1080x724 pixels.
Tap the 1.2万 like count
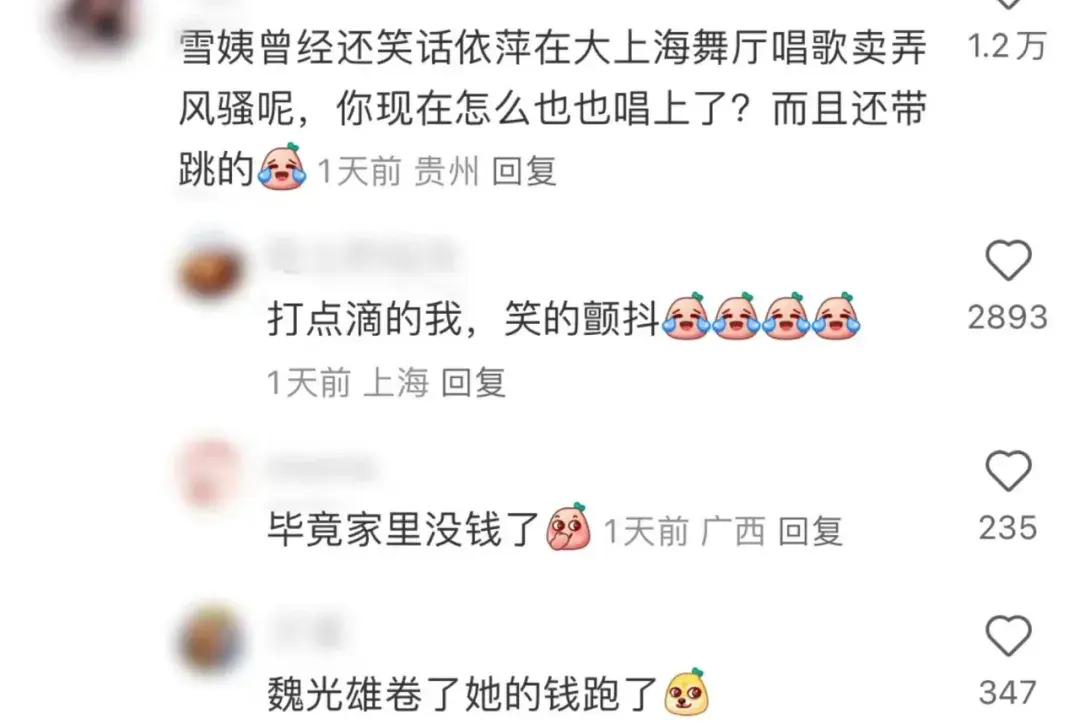coord(1006,47)
